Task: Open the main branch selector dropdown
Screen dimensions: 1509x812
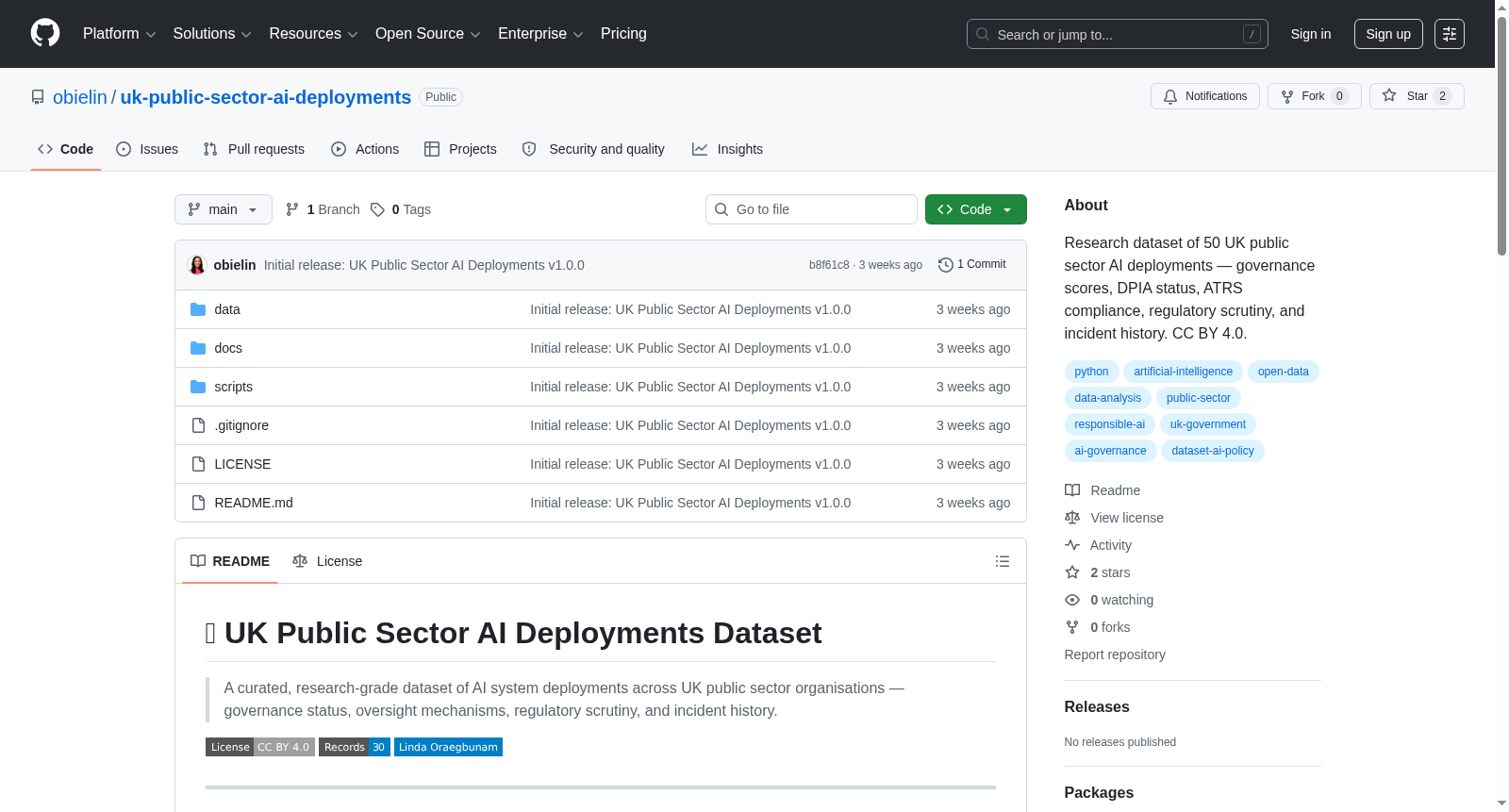Action: 224,209
